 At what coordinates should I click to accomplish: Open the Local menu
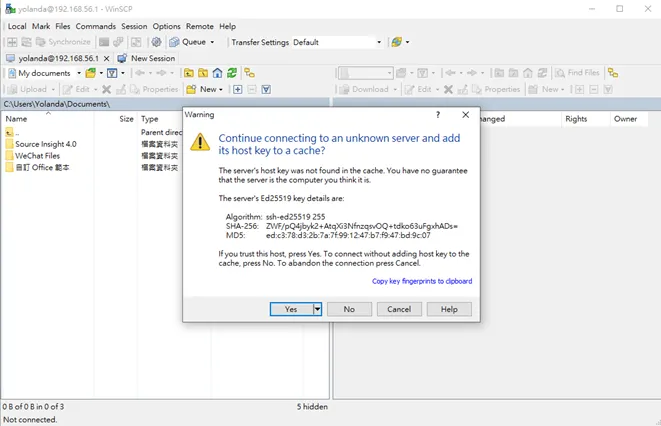[x=17, y=26]
